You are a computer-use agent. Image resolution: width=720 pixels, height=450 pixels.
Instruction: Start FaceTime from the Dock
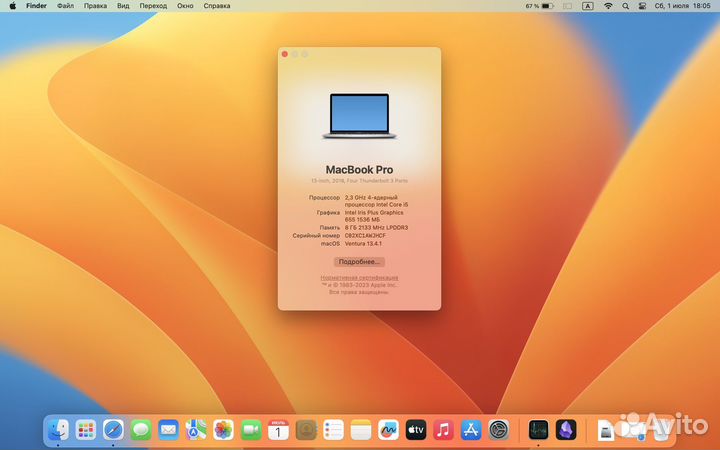(x=251, y=430)
